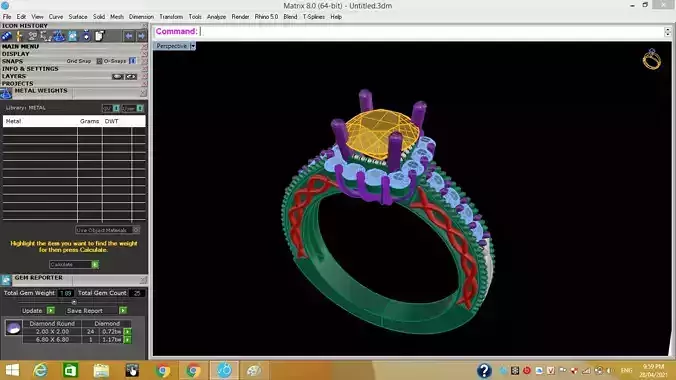676x380 pixels.
Task: Click the first Layers eye icon
Action: point(118,76)
